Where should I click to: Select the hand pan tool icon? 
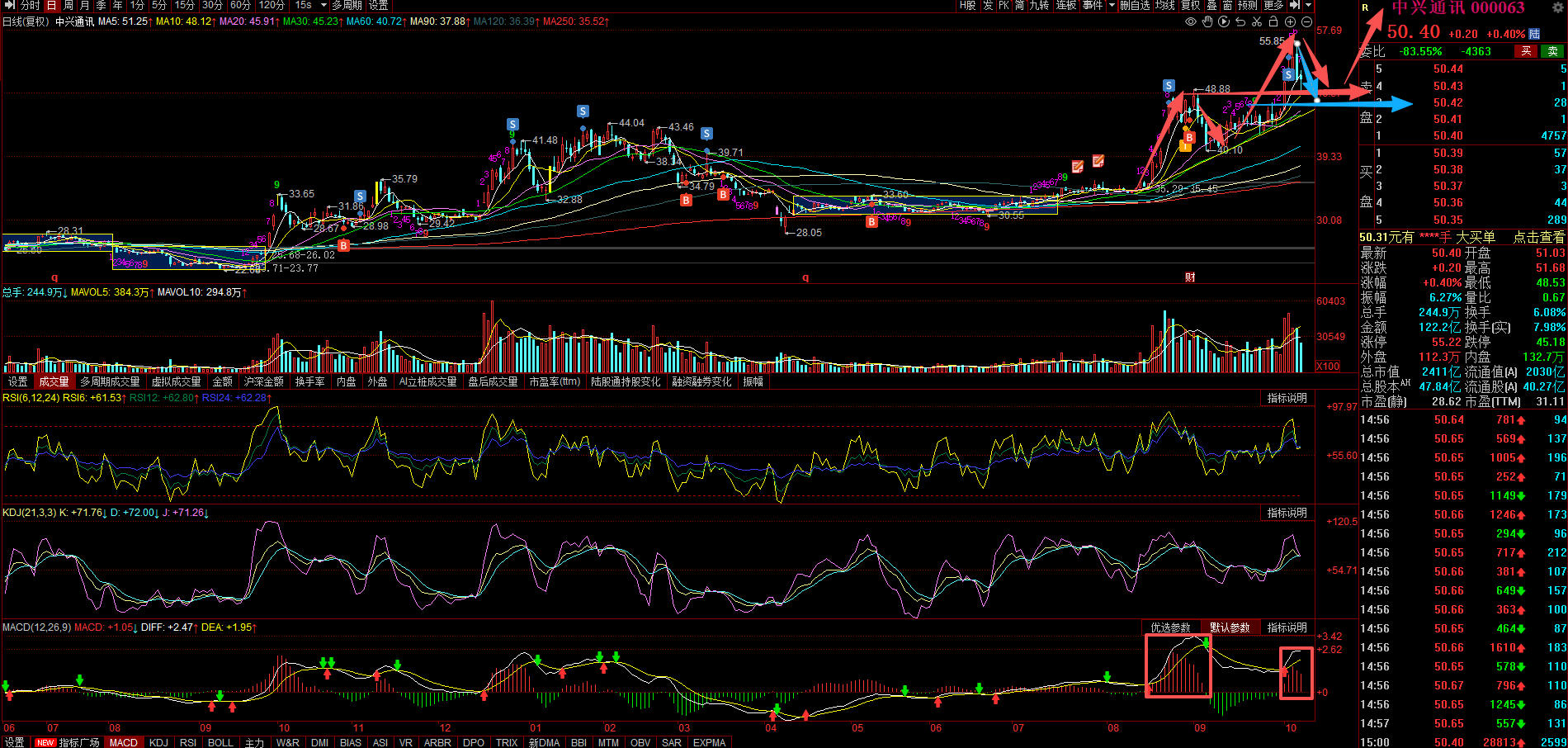click(x=1207, y=21)
